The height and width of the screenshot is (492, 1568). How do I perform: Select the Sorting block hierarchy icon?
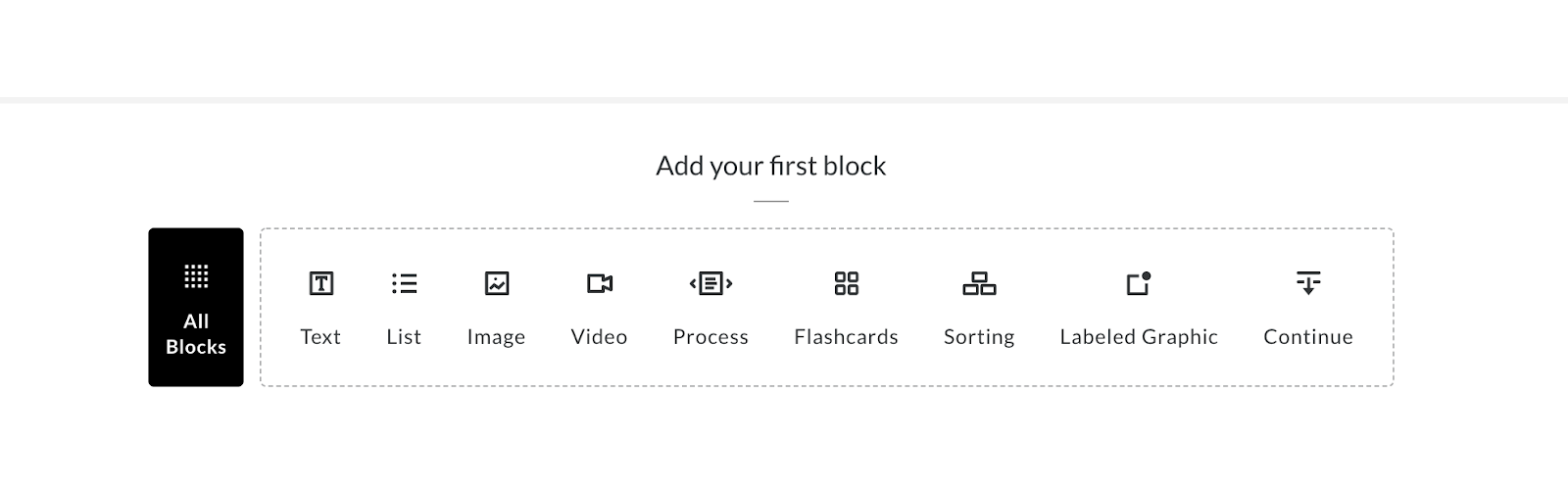coord(979,283)
